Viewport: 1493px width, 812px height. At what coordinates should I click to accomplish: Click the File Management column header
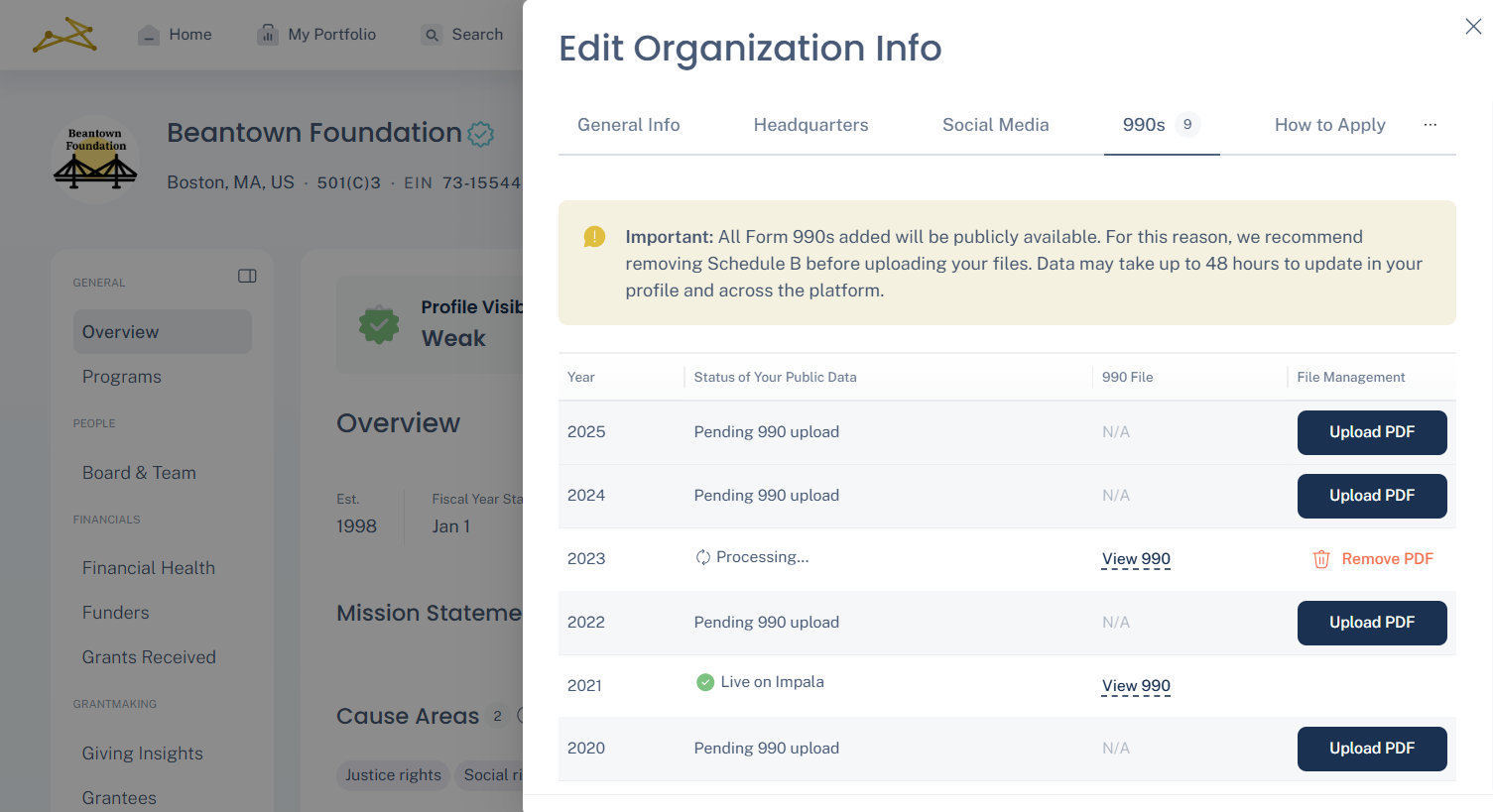pyautogui.click(x=1351, y=378)
